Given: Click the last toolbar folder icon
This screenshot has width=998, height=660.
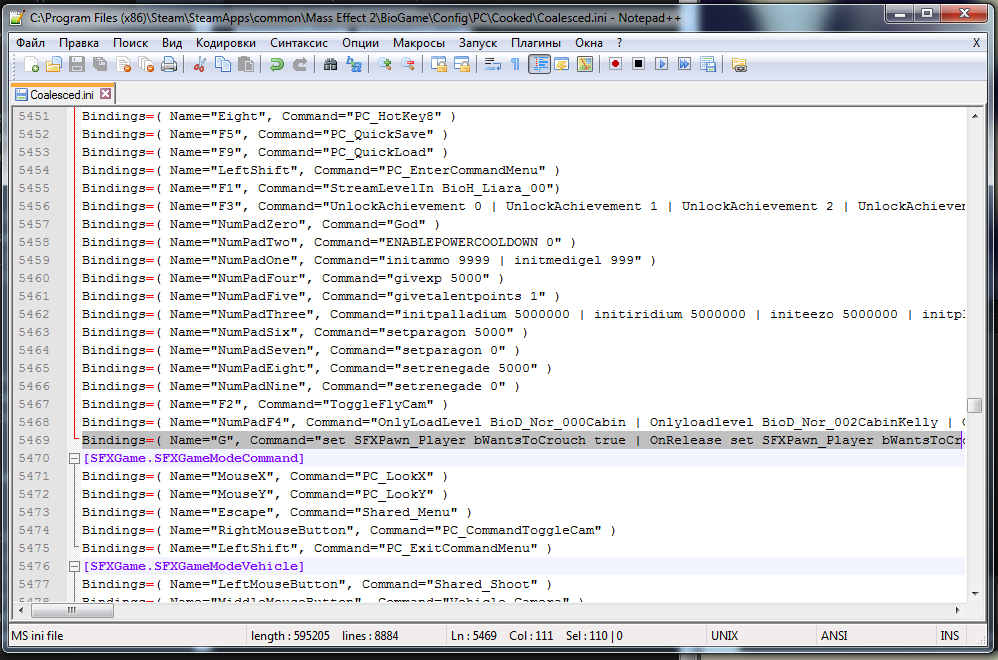Looking at the screenshot, I should point(739,64).
